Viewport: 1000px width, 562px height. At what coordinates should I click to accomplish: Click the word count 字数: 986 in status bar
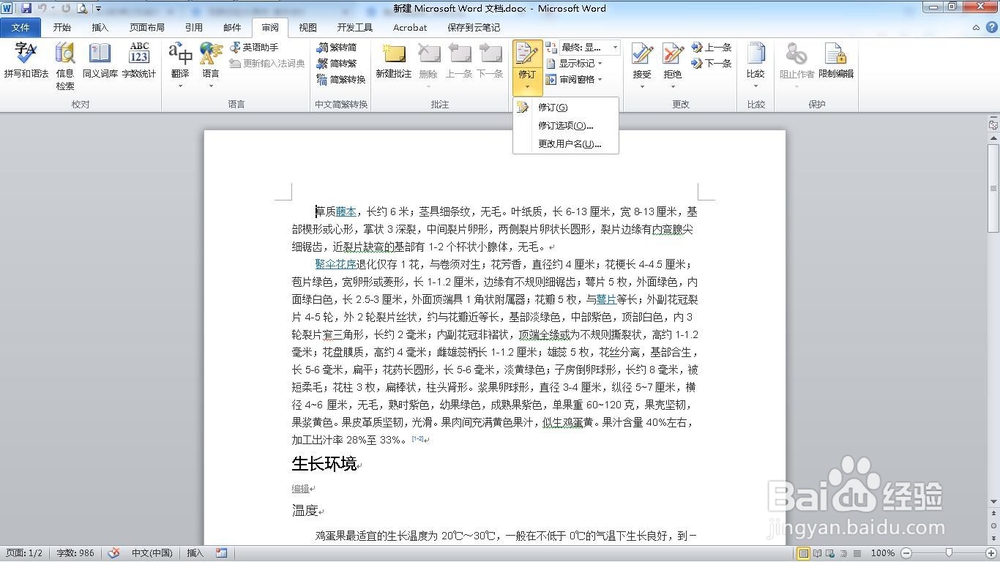pyautogui.click(x=75, y=553)
